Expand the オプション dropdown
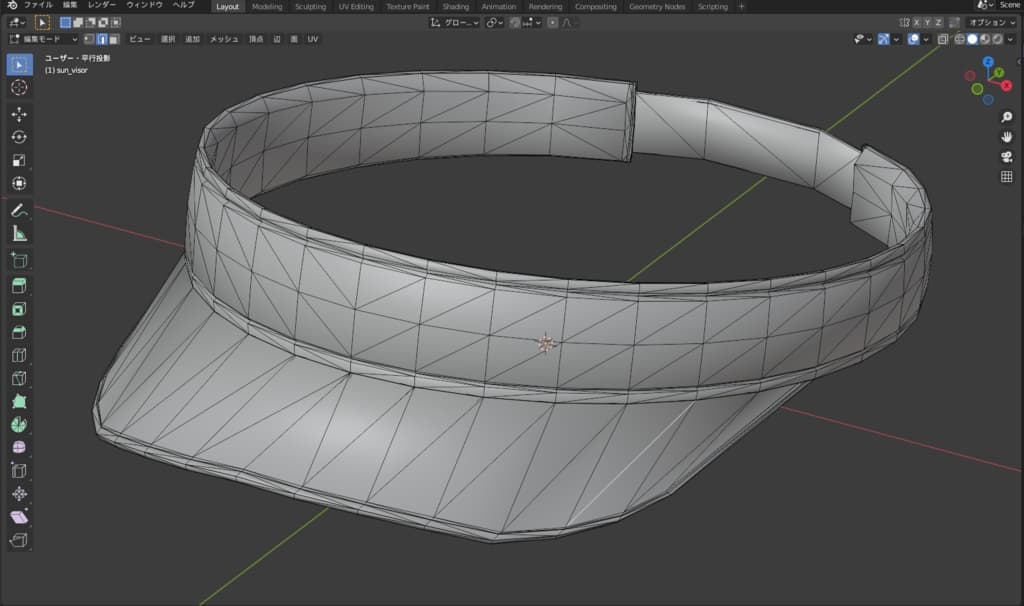1024x606 pixels. coord(990,22)
